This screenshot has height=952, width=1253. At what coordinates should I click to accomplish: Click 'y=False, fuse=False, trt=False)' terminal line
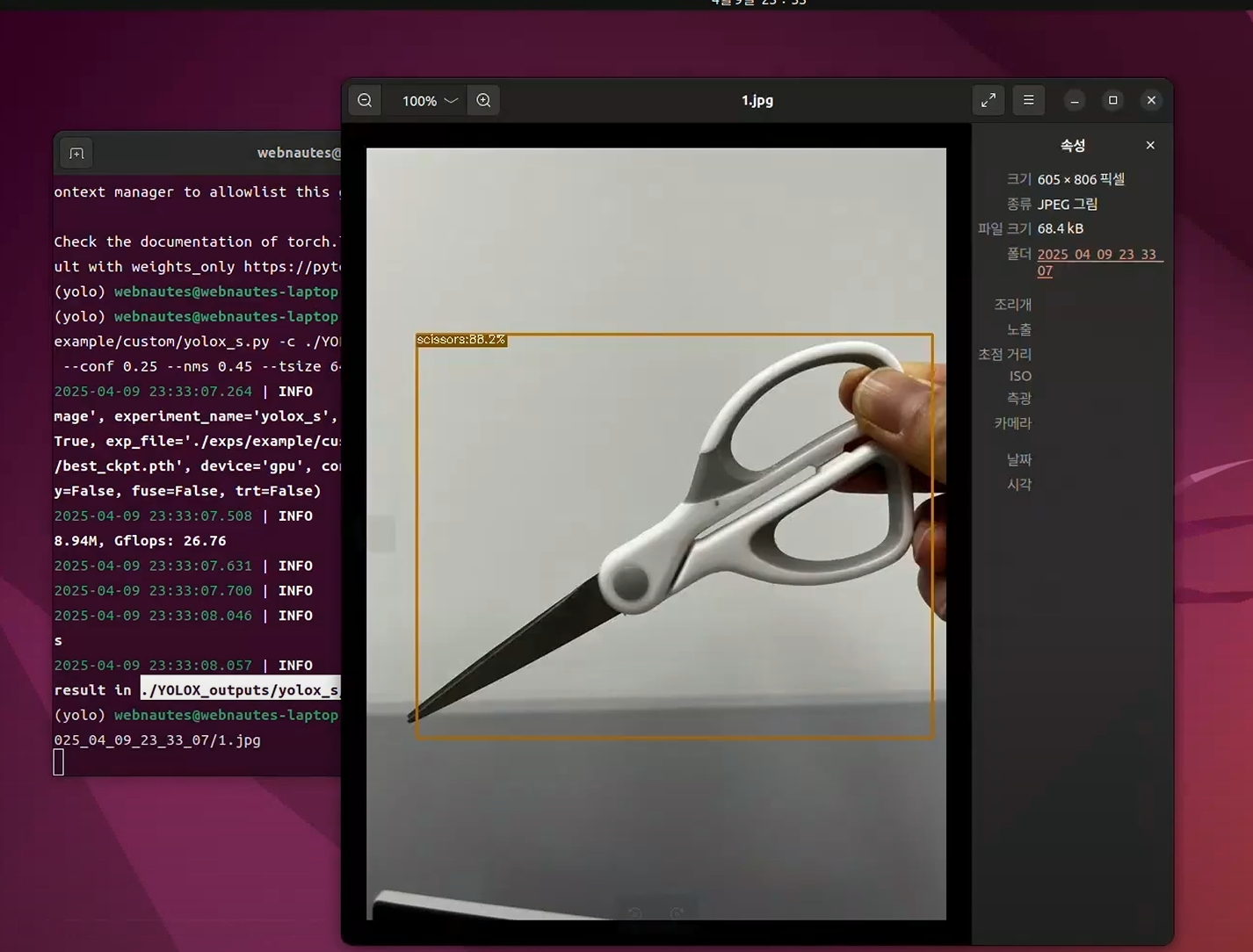pos(187,491)
